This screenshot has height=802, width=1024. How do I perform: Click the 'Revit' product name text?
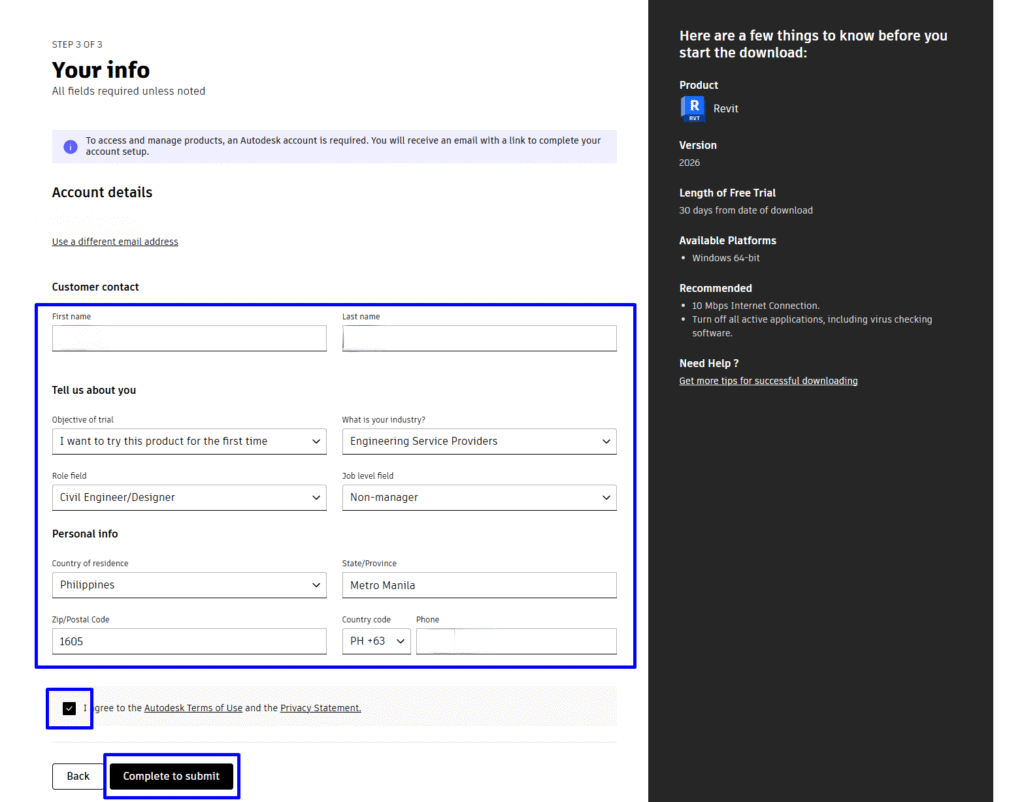[x=726, y=109]
